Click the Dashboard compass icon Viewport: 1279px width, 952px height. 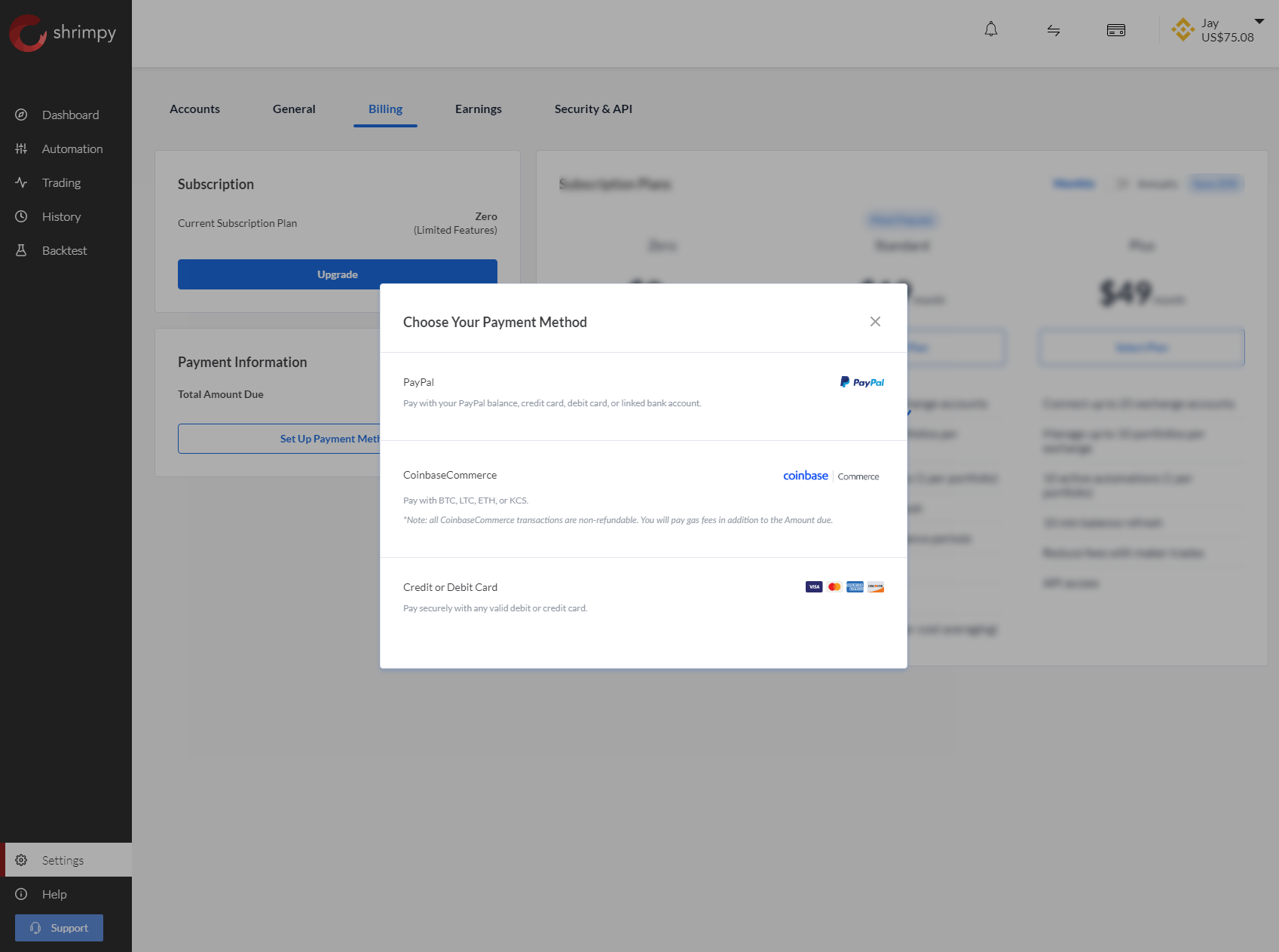click(x=21, y=115)
